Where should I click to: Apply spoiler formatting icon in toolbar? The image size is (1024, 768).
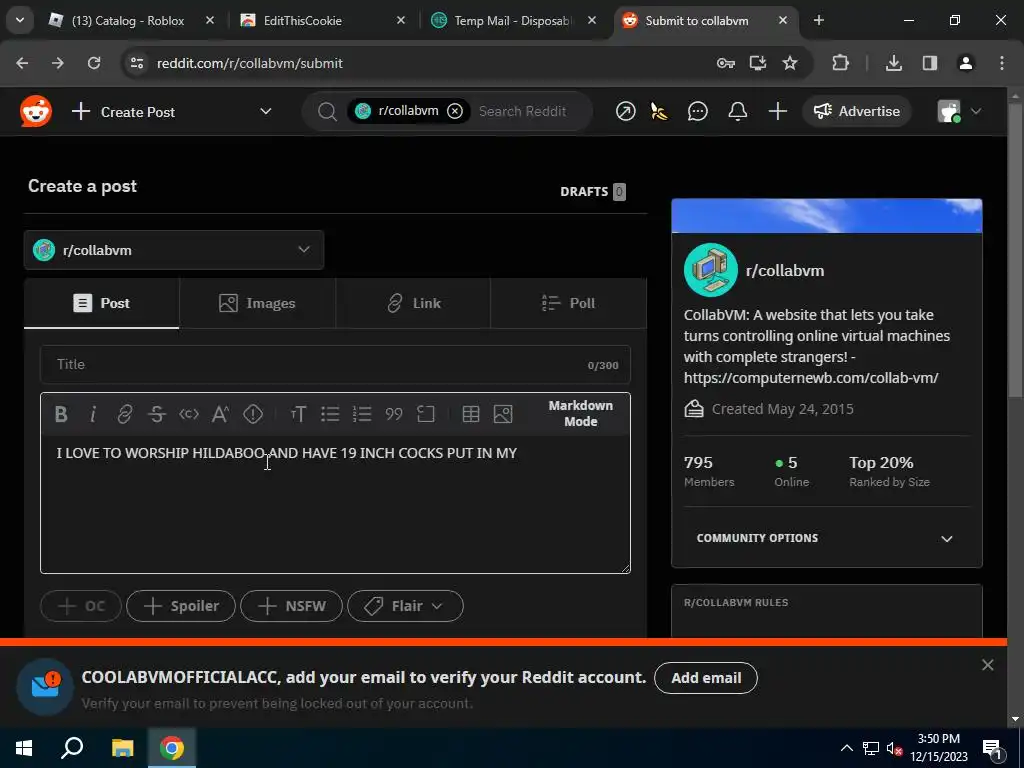[253, 414]
